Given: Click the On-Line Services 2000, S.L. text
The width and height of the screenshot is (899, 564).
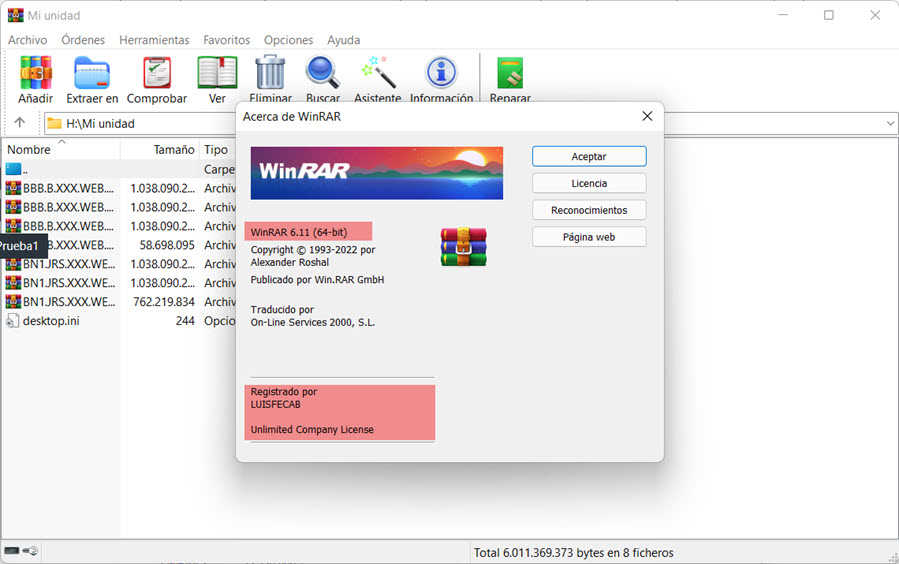Looking at the screenshot, I should click(x=312, y=322).
